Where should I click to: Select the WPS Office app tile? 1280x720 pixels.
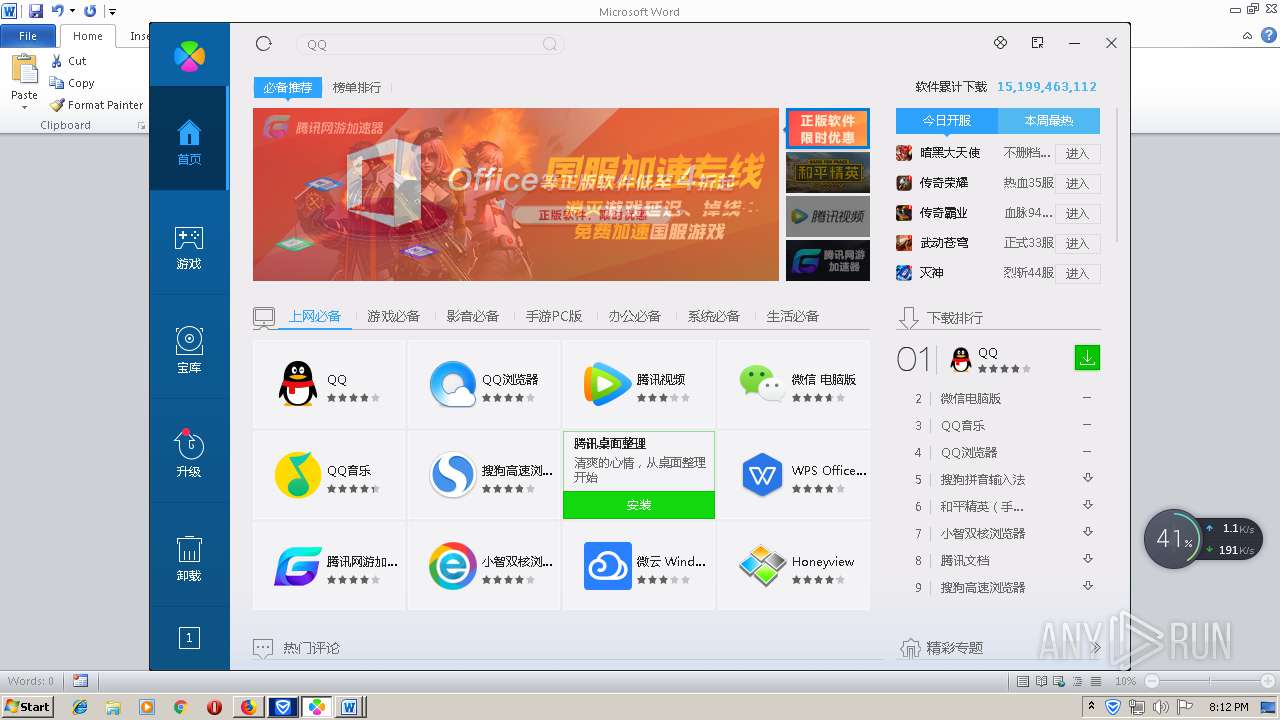pyautogui.click(x=794, y=475)
